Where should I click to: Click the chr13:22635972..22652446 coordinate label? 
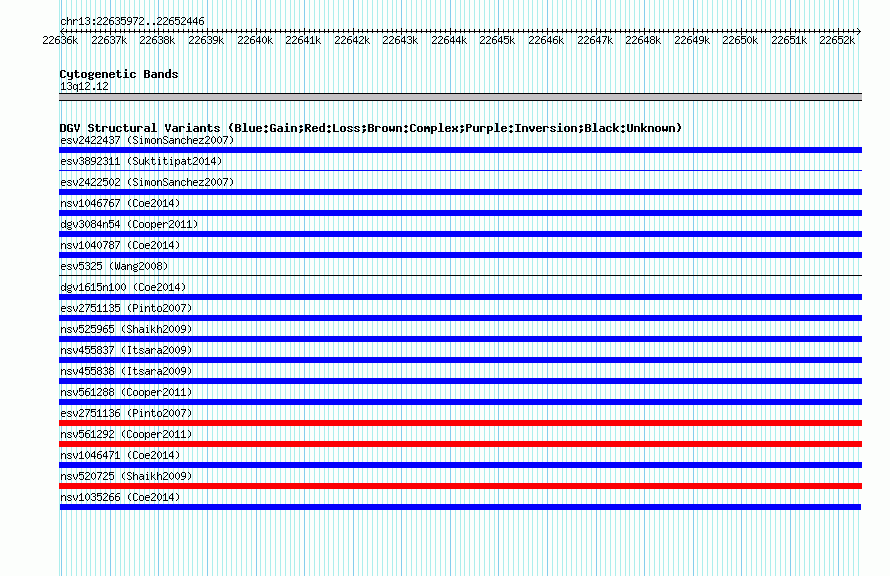click(x=132, y=21)
